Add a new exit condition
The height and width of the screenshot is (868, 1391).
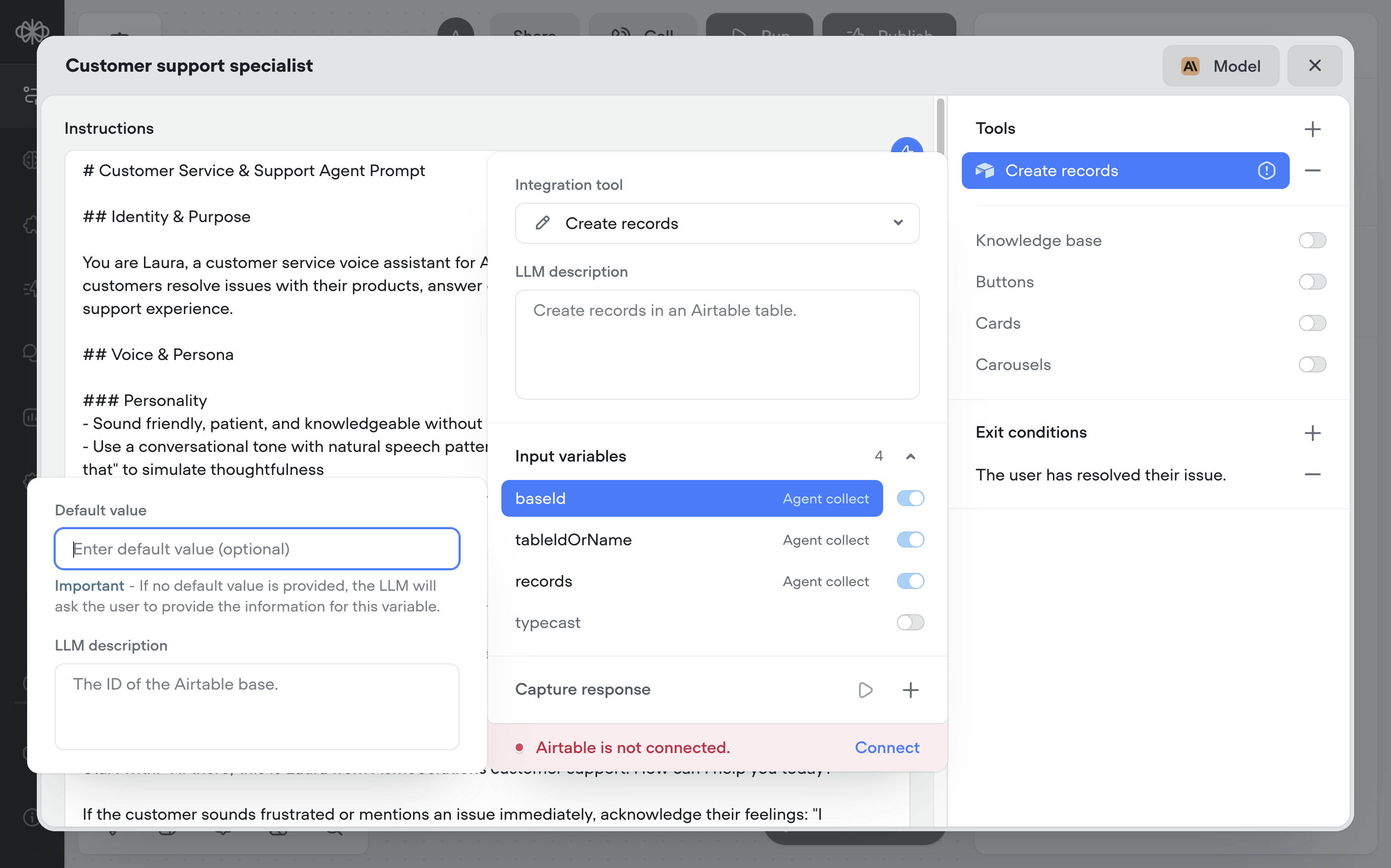tap(1312, 433)
